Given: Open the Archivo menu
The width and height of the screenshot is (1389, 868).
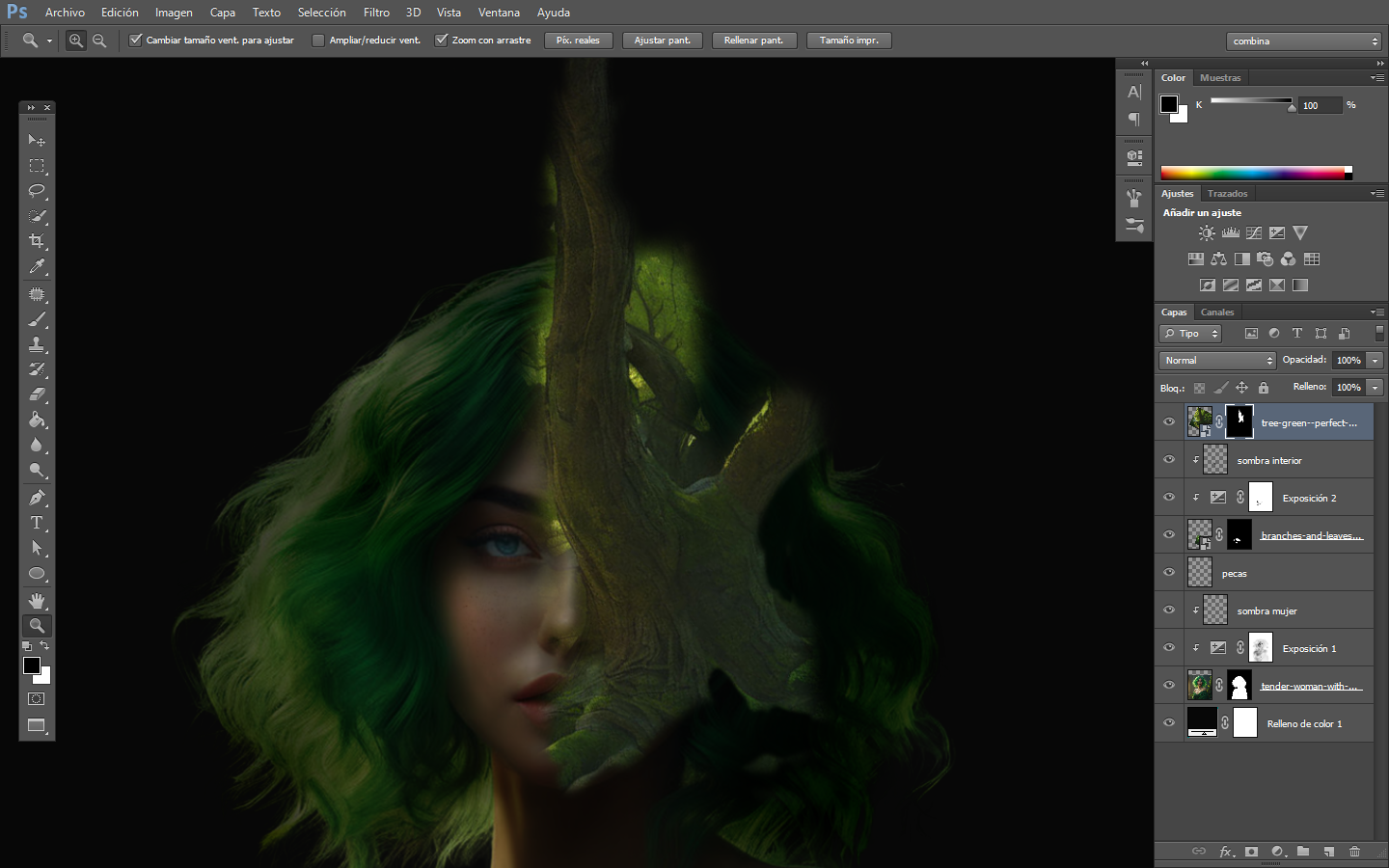Looking at the screenshot, I should [65, 13].
